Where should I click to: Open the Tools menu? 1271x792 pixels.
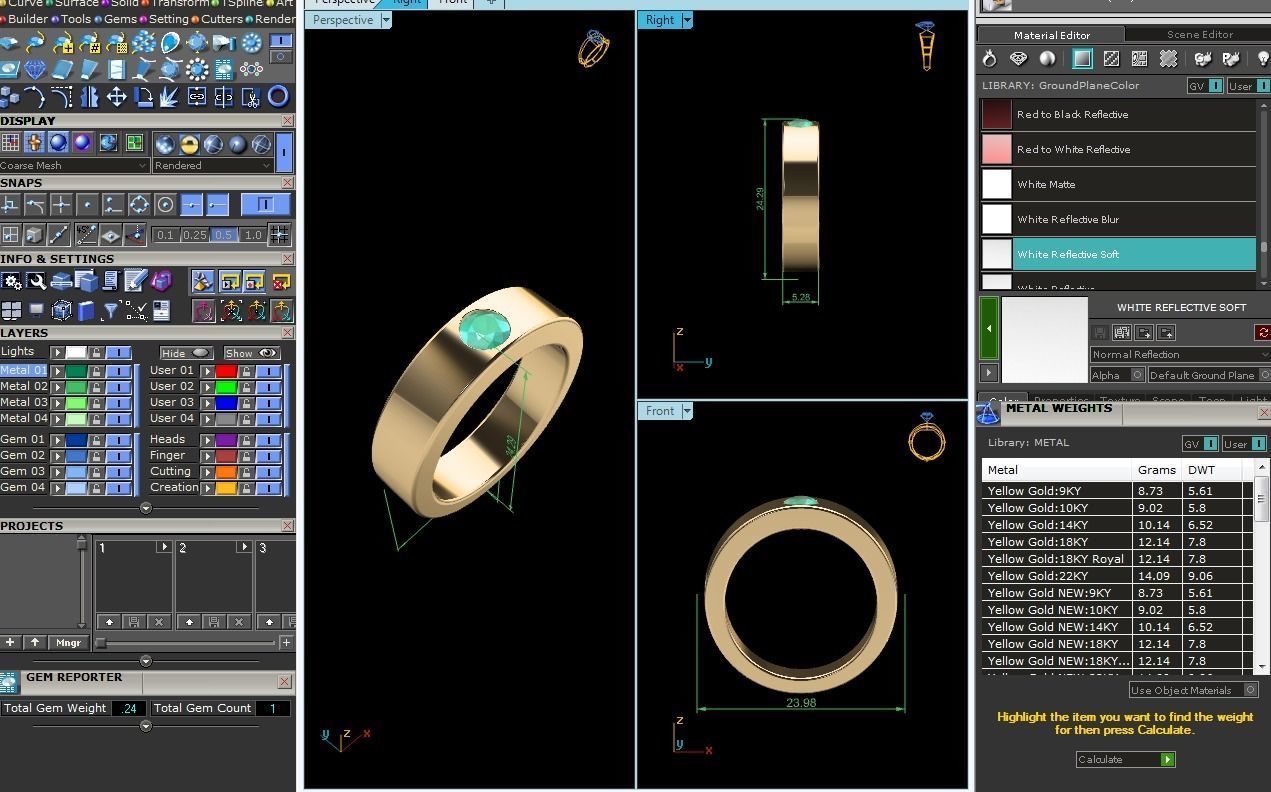pyautogui.click(x=75, y=19)
